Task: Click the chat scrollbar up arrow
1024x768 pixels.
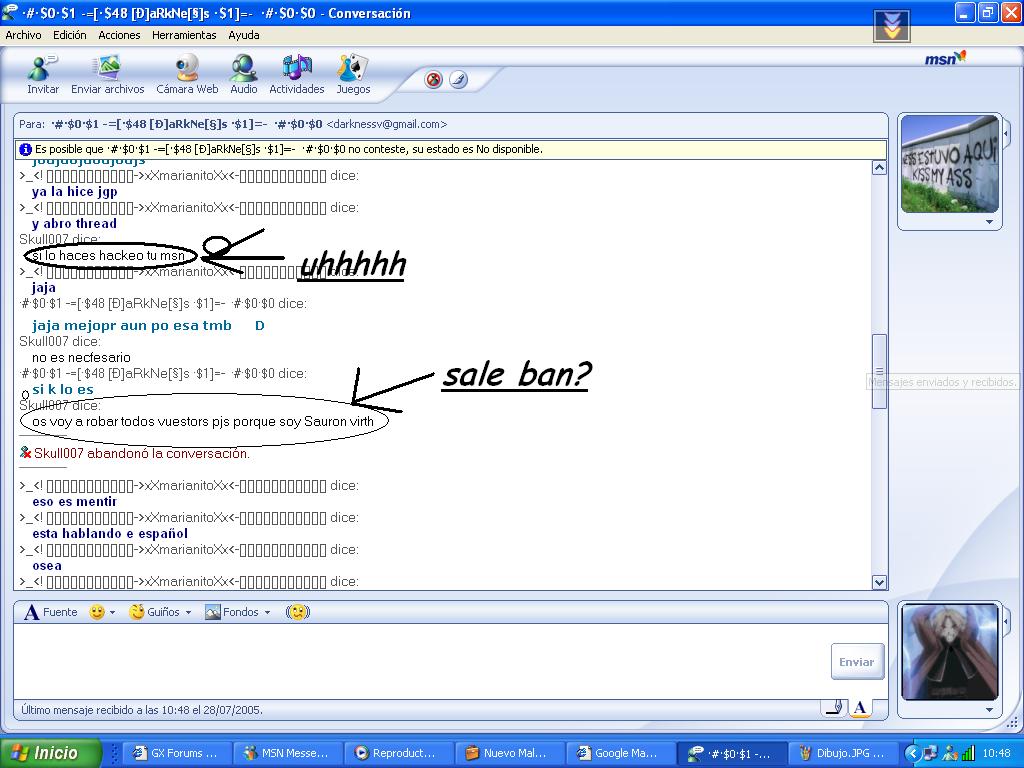Action: (x=879, y=168)
